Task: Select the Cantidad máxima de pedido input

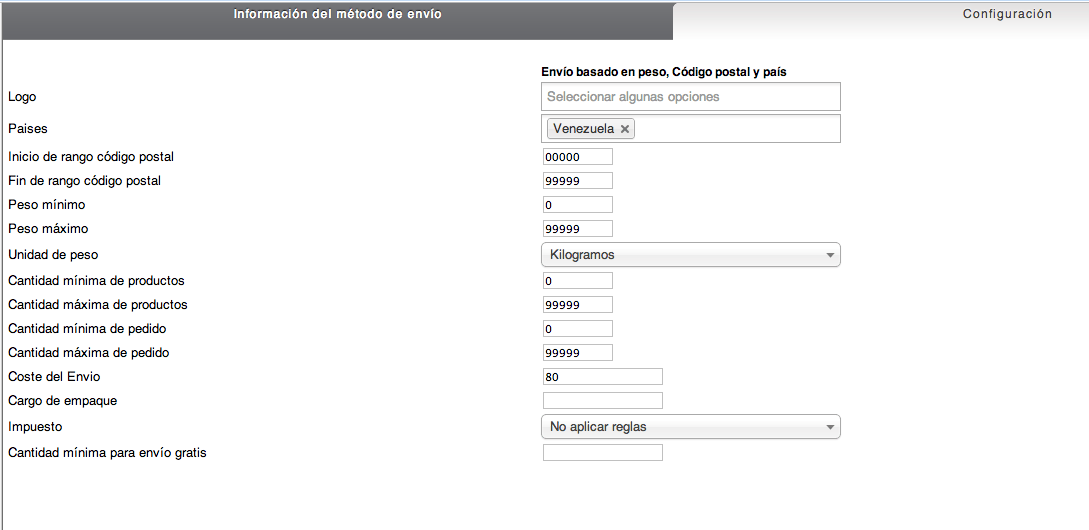Action: coord(578,352)
